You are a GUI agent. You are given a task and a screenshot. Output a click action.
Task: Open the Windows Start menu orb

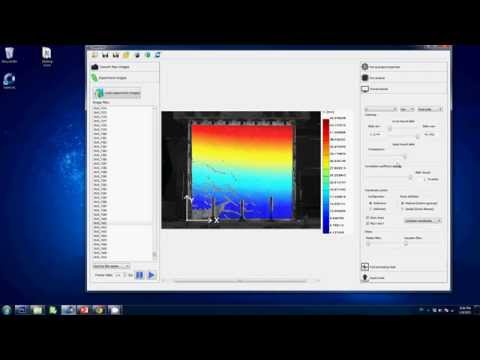7,310
